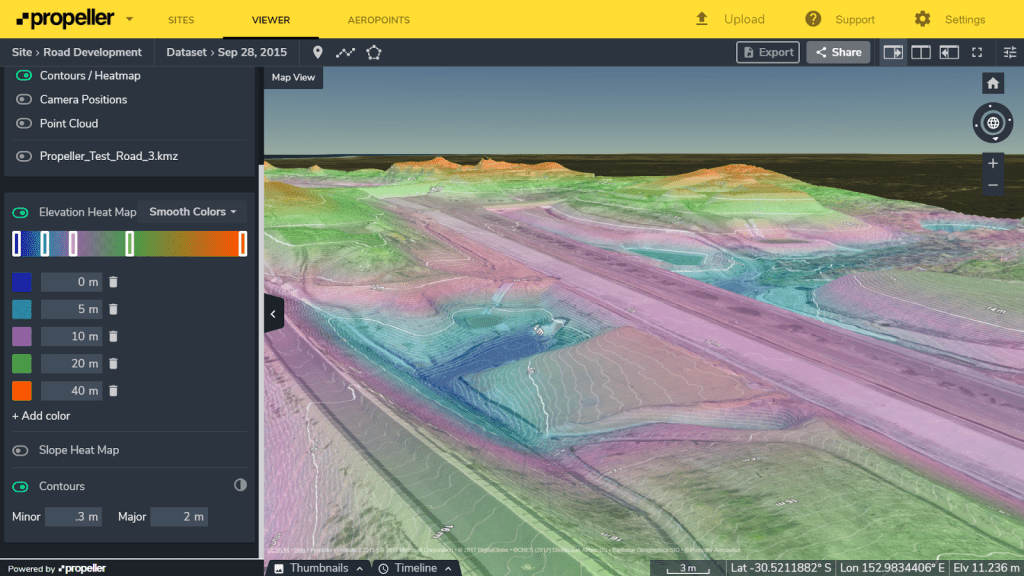This screenshot has width=1024, height=576.
Task: Show the Propeller_Test_Road_3.kmz layer
Action: (x=22, y=156)
